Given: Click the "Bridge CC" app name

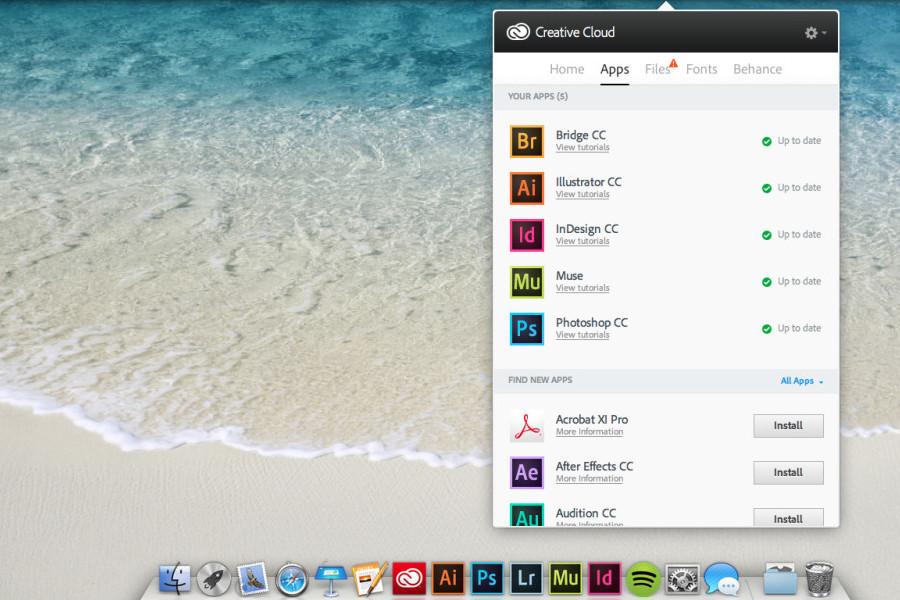Looking at the screenshot, I should pos(581,135).
